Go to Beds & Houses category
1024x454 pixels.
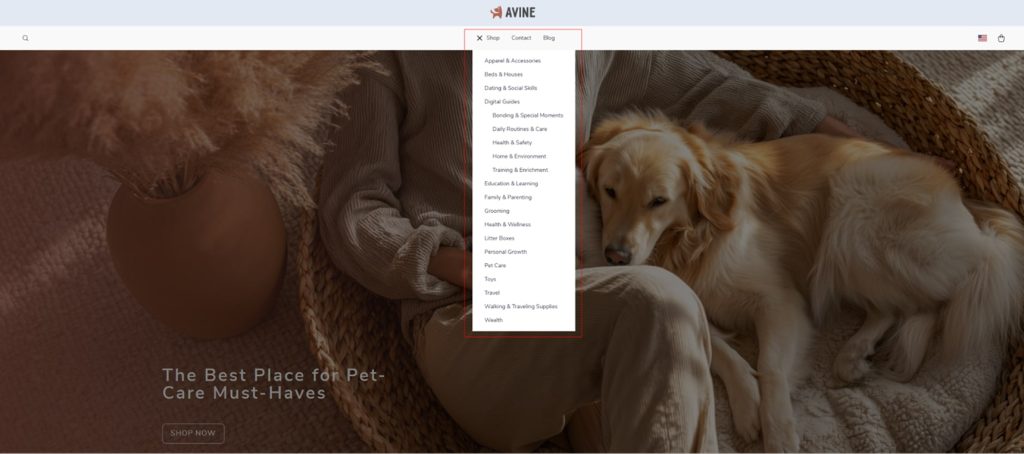(503, 74)
